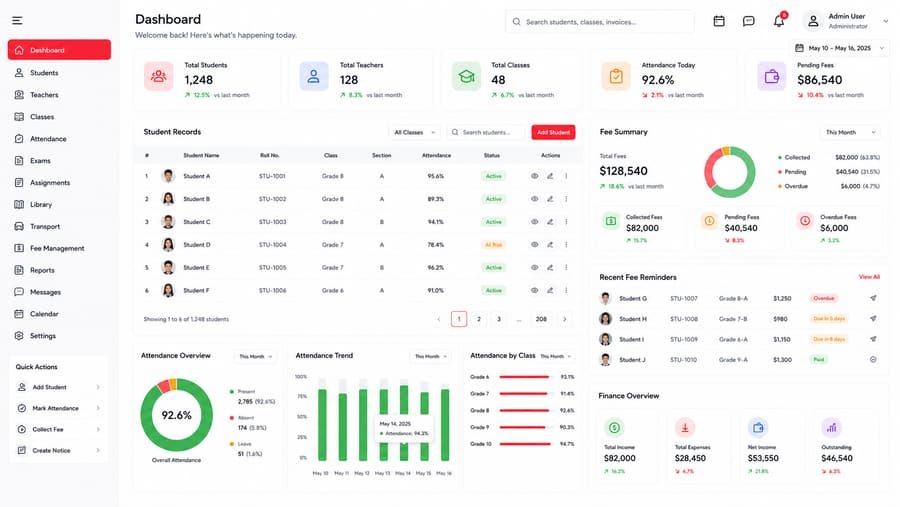Open more options for Student F row

(566, 291)
